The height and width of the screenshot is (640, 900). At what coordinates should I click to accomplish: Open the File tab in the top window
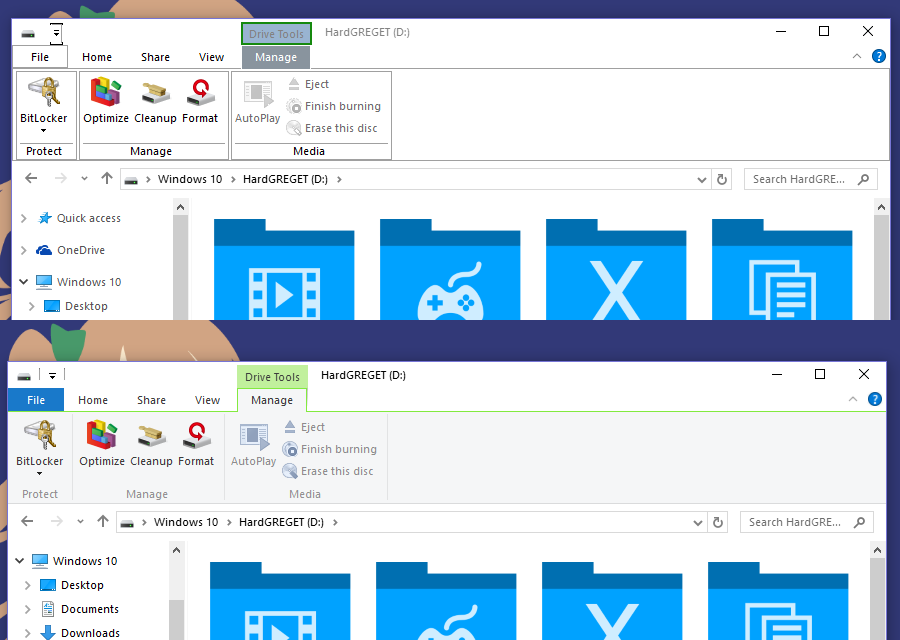coord(40,57)
